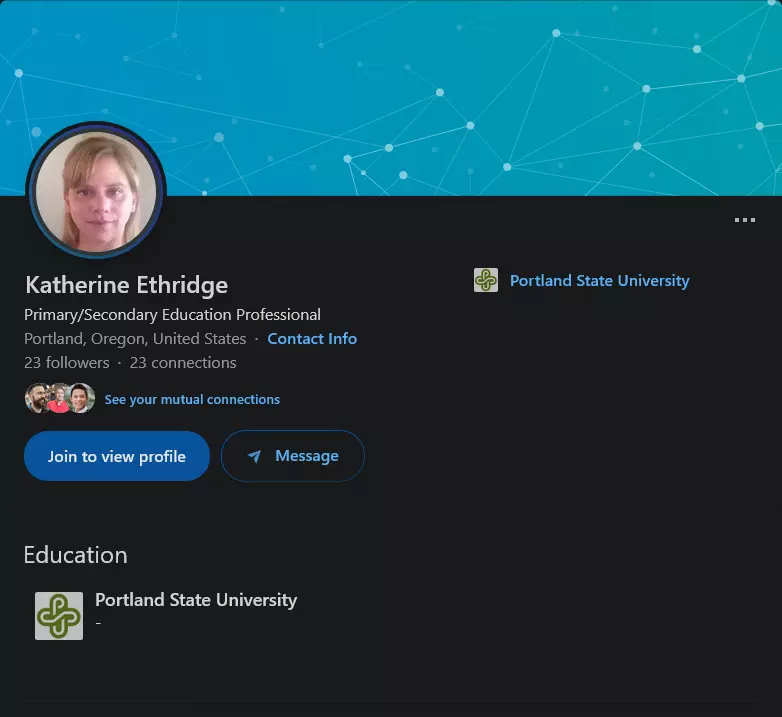Click the Katherine Ethridge name heading
This screenshot has height=717, width=782.
[x=126, y=285]
